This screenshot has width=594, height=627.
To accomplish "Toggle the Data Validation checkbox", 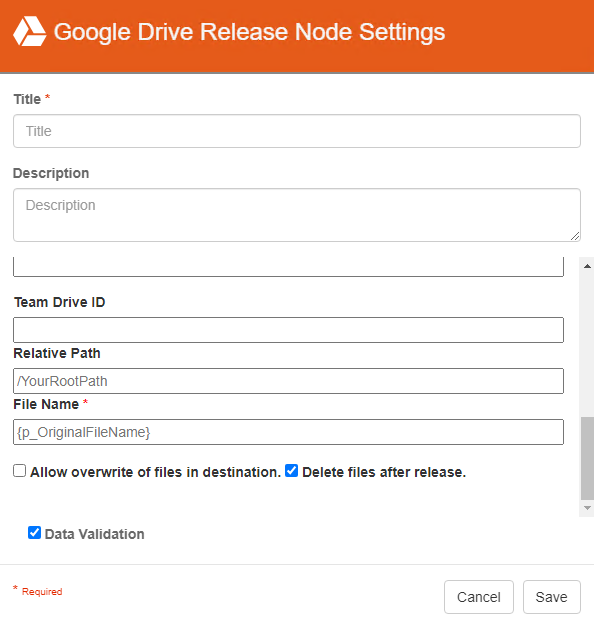I will click(x=34, y=533).
